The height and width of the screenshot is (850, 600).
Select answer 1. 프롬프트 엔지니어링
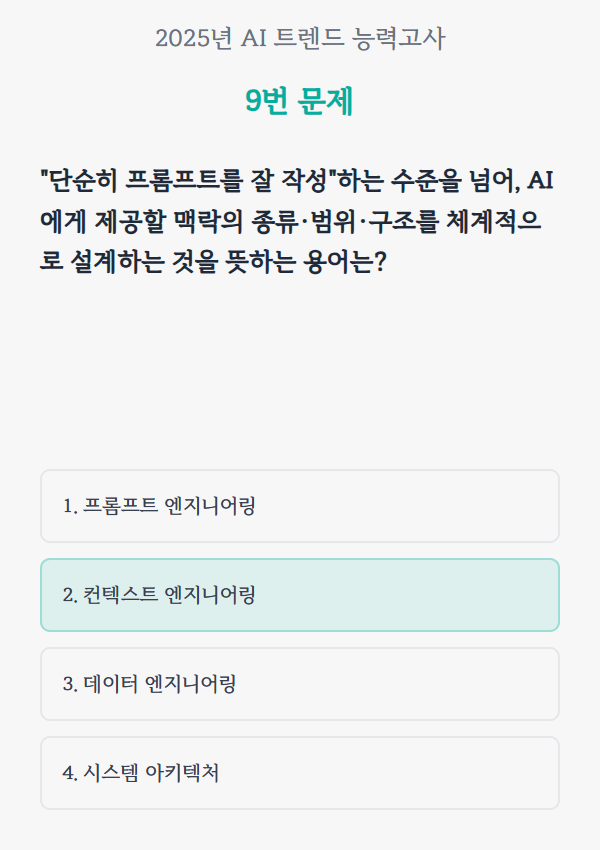[299, 506]
